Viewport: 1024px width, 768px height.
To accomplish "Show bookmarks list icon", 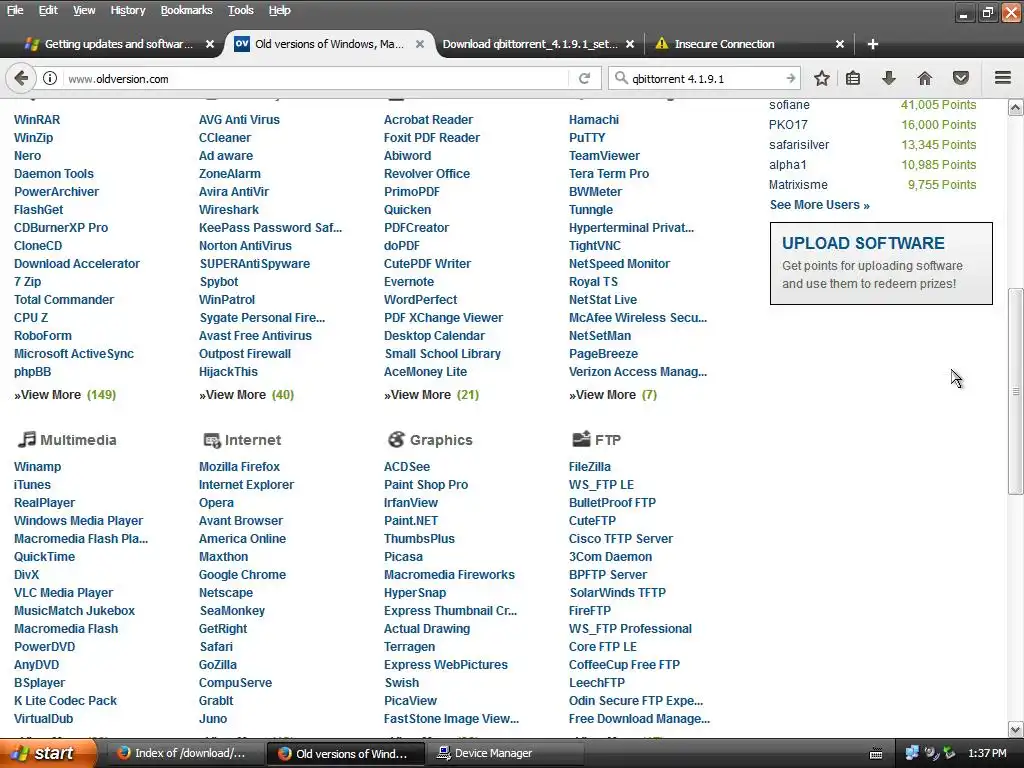I will [x=853, y=78].
